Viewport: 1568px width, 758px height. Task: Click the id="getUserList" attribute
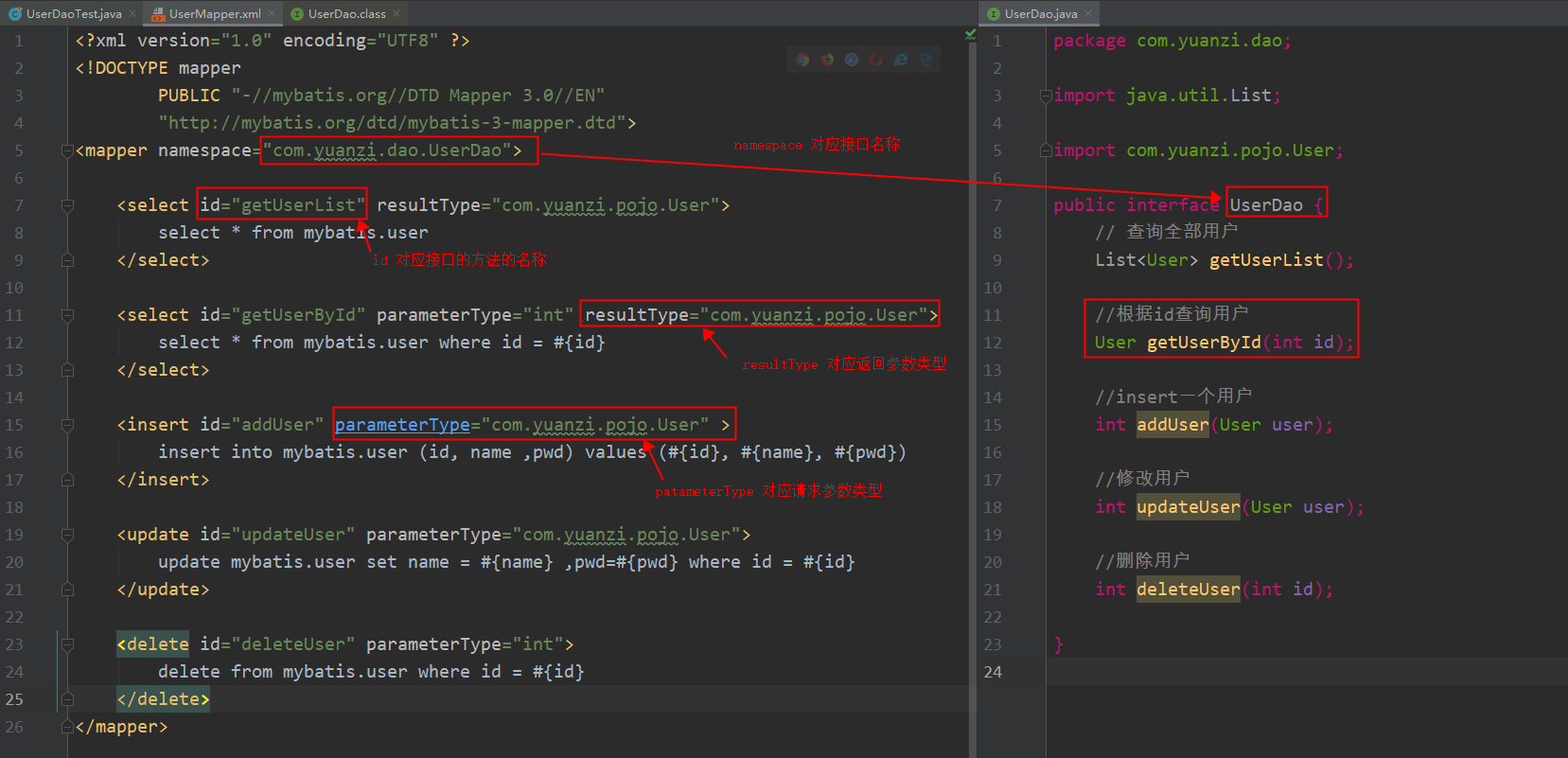tap(283, 205)
